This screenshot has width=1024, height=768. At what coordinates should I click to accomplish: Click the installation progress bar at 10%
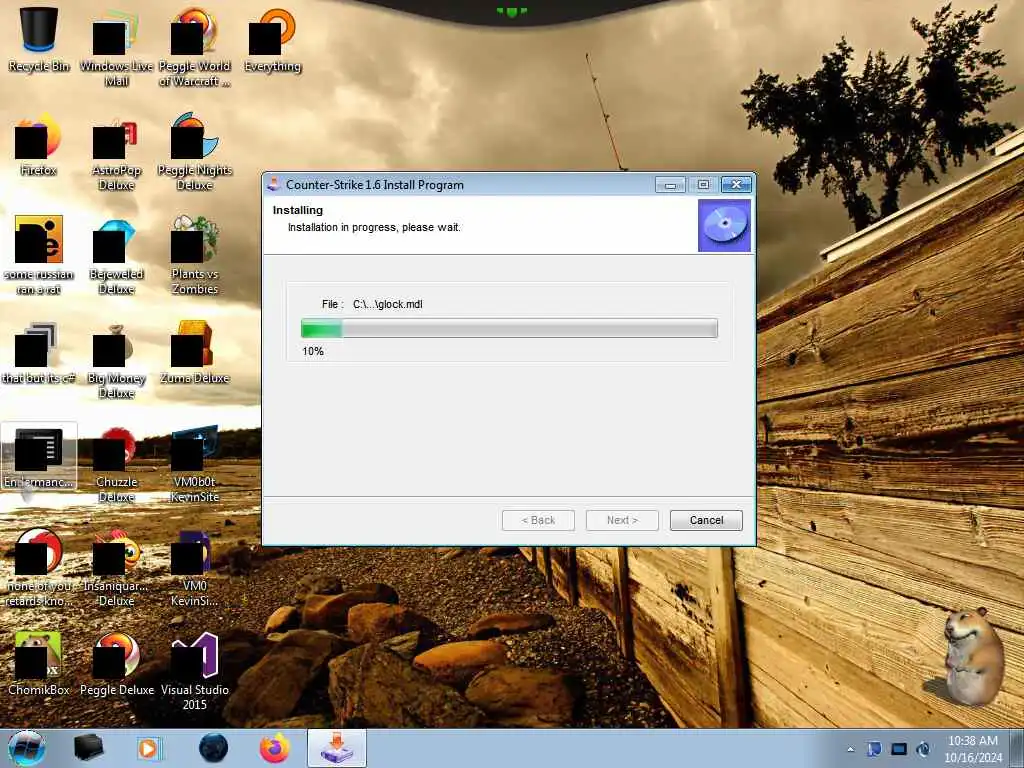pyautogui.click(x=509, y=328)
